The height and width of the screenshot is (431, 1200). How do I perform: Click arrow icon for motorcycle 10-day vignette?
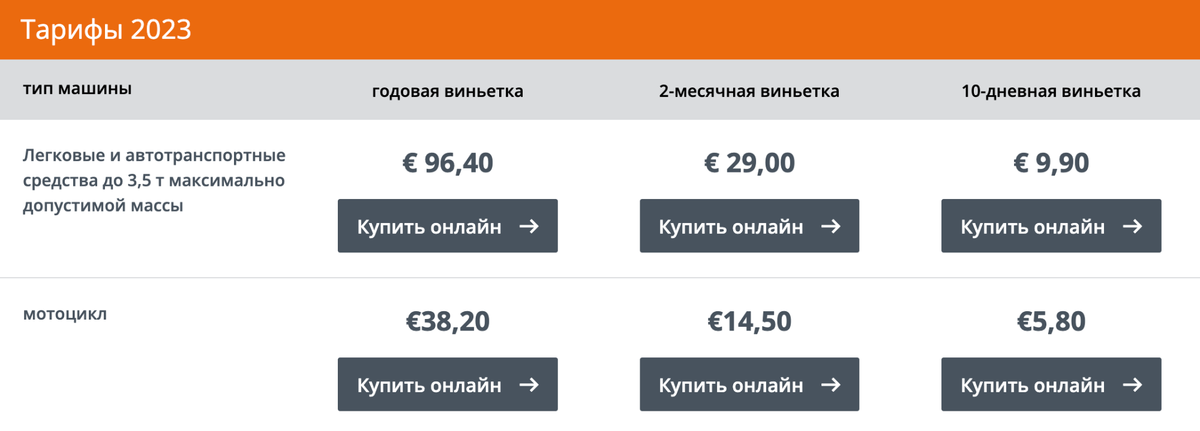coord(1132,385)
